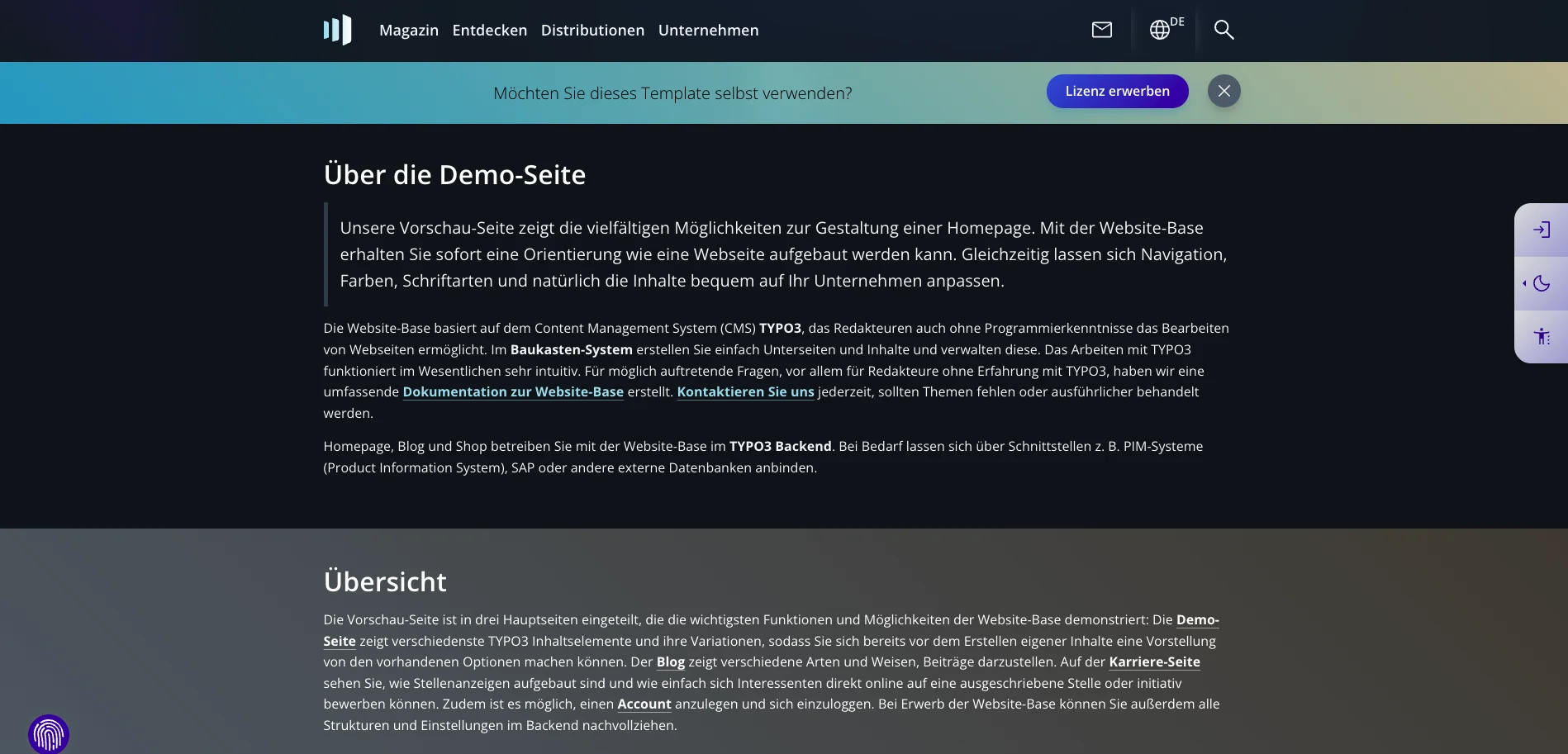Click the site logo in header
This screenshot has height=754, width=1568.
(337, 31)
